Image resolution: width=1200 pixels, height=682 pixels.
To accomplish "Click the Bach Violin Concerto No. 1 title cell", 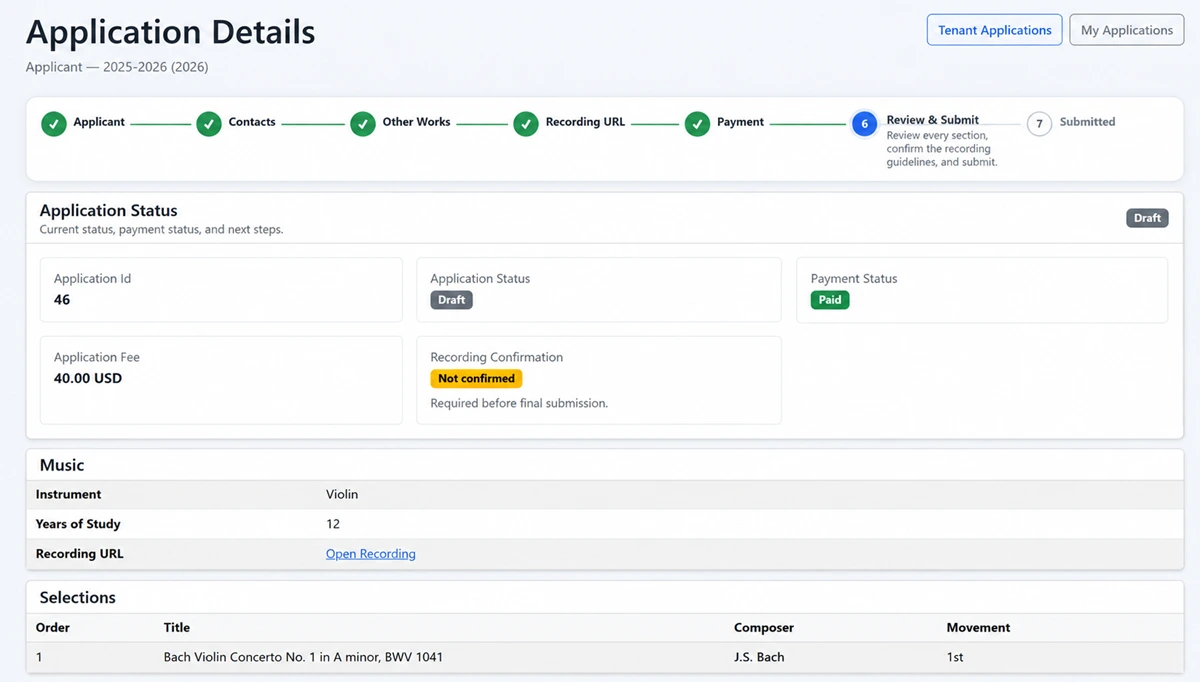I will (x=303, y=658).
